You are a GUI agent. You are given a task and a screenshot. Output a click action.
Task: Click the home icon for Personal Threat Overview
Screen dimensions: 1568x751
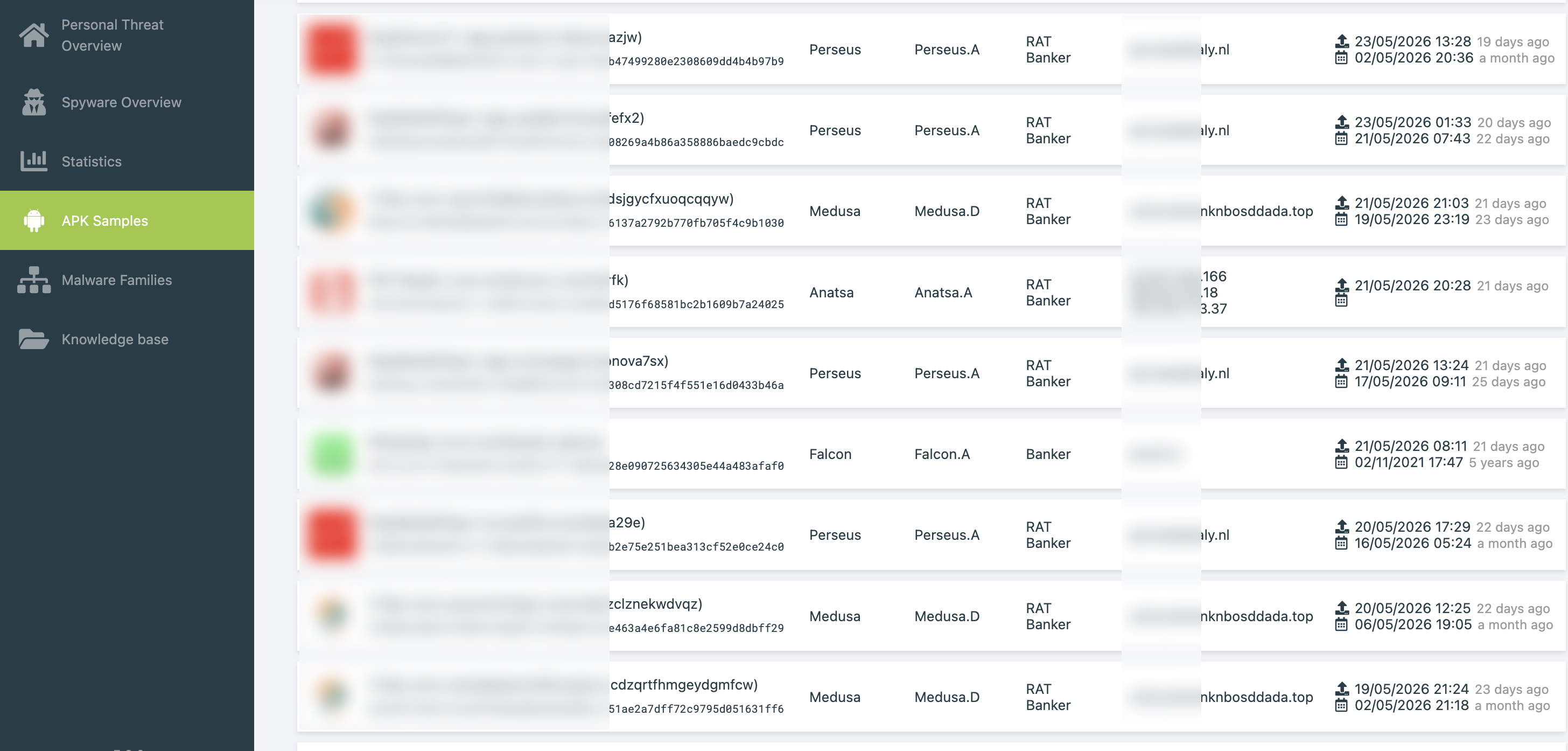[34, 36]
